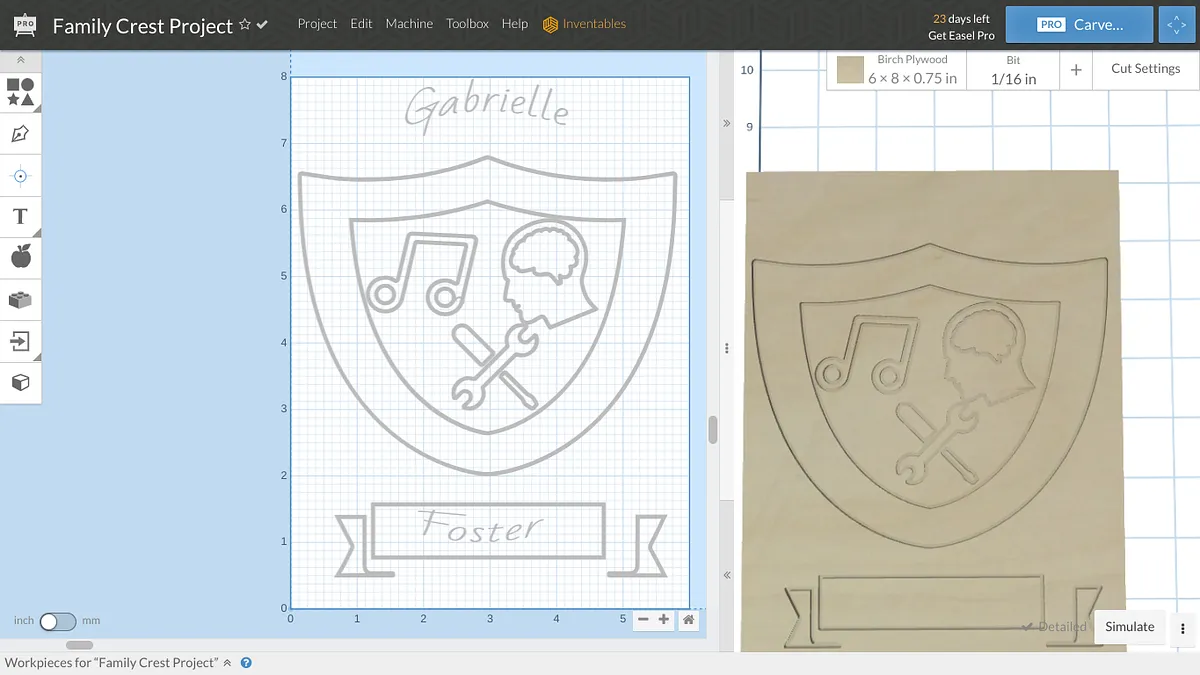Viewport: 1200px width, 675px height.
Task: Collapse the left tool sidebar
Action: pyautogui.click(x=20, y=60)
